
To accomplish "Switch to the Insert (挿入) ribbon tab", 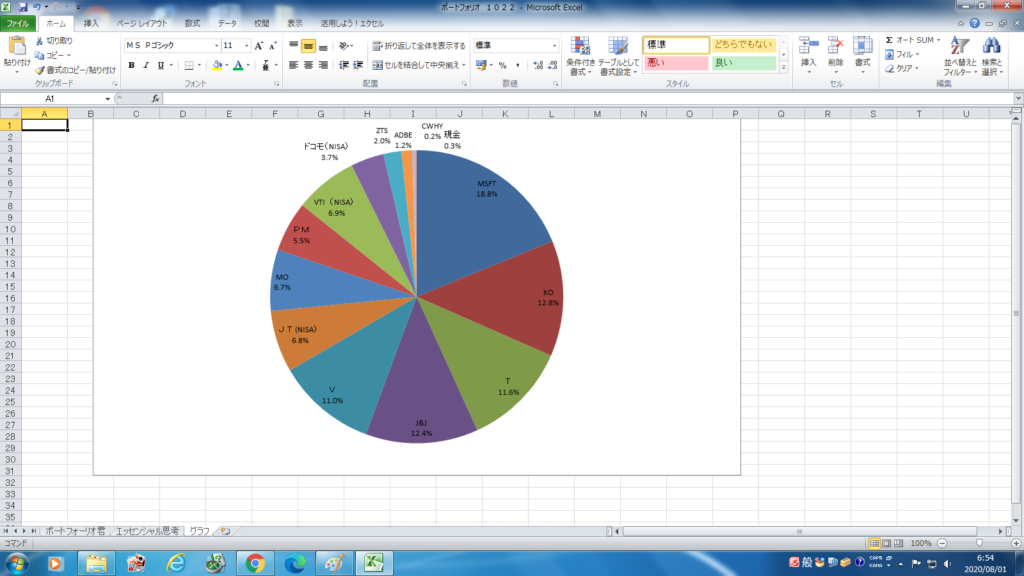I will tap(91, 24).
